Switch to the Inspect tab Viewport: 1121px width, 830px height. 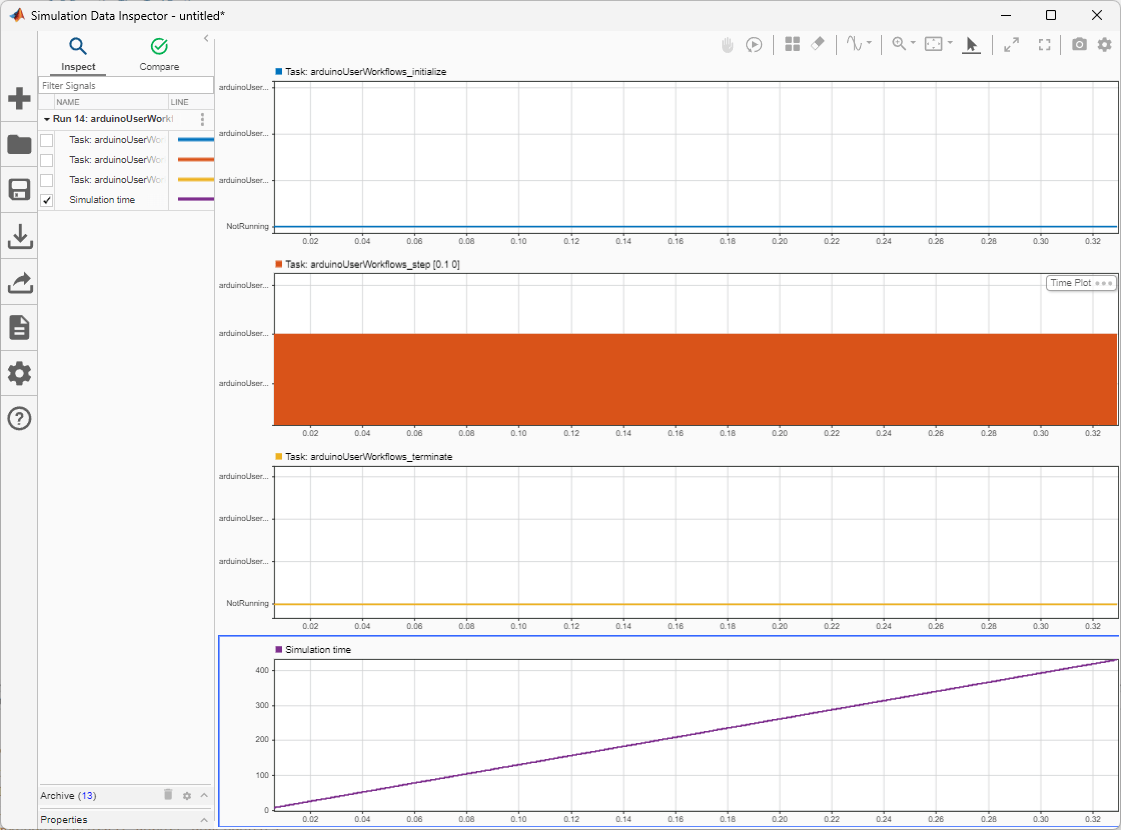(x=78, y=54)
